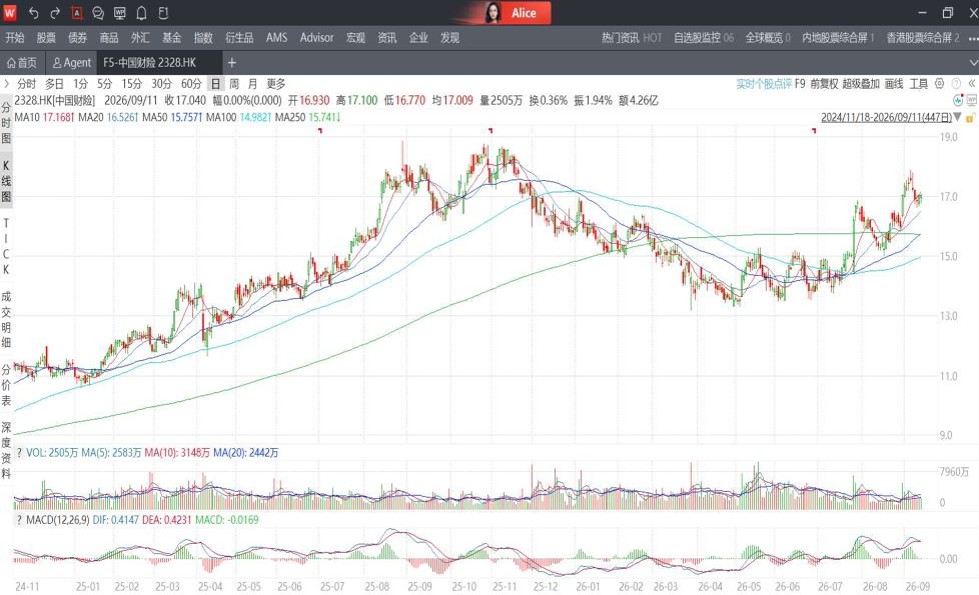Open the 更多 more periods dropdown
This screenshot has height=595, width=979.
276,84
